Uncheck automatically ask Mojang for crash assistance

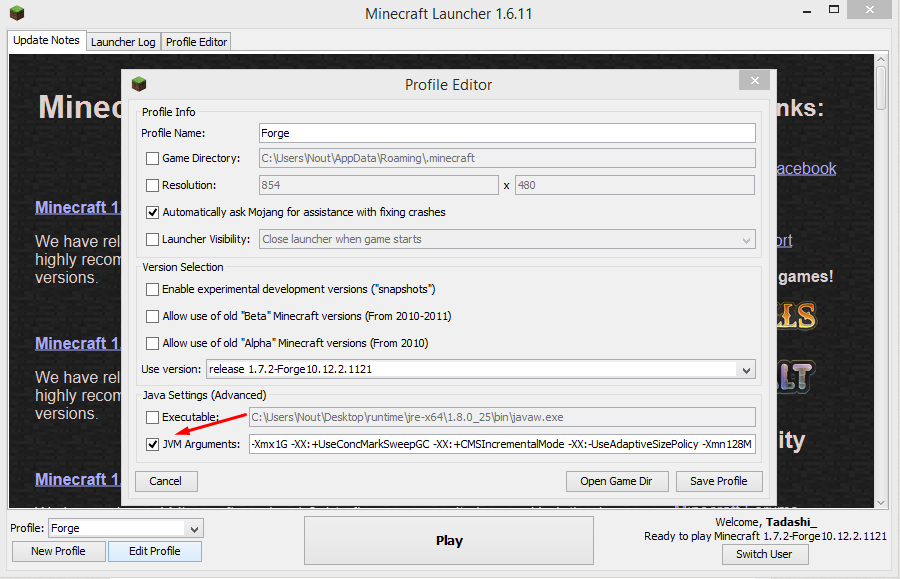[x=152, y=212]
